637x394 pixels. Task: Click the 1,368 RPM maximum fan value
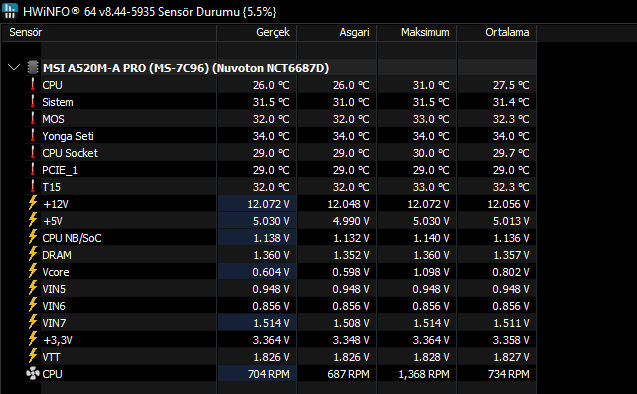pos(424,374)
